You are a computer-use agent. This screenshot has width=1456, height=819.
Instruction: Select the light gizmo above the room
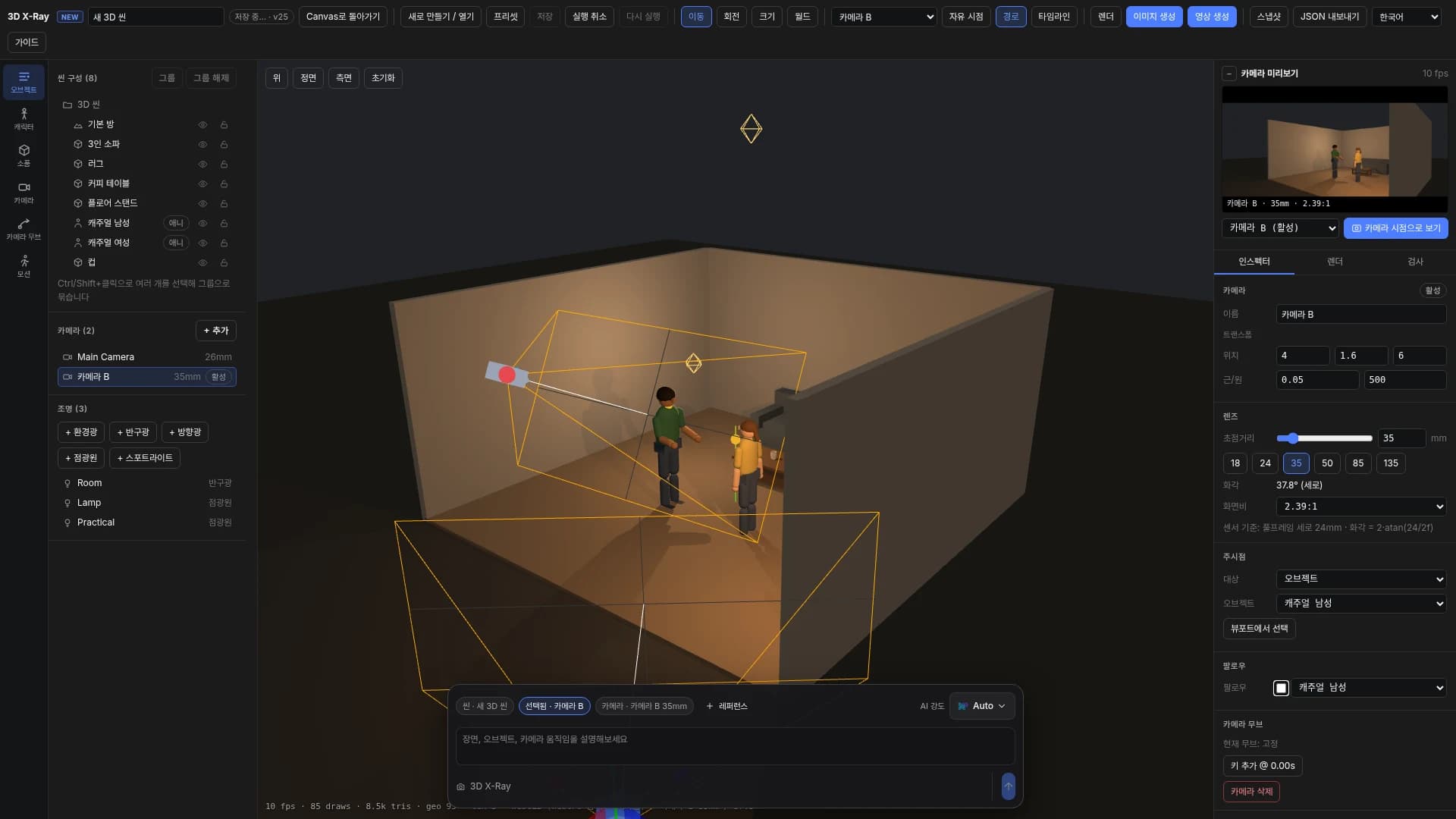751,129
